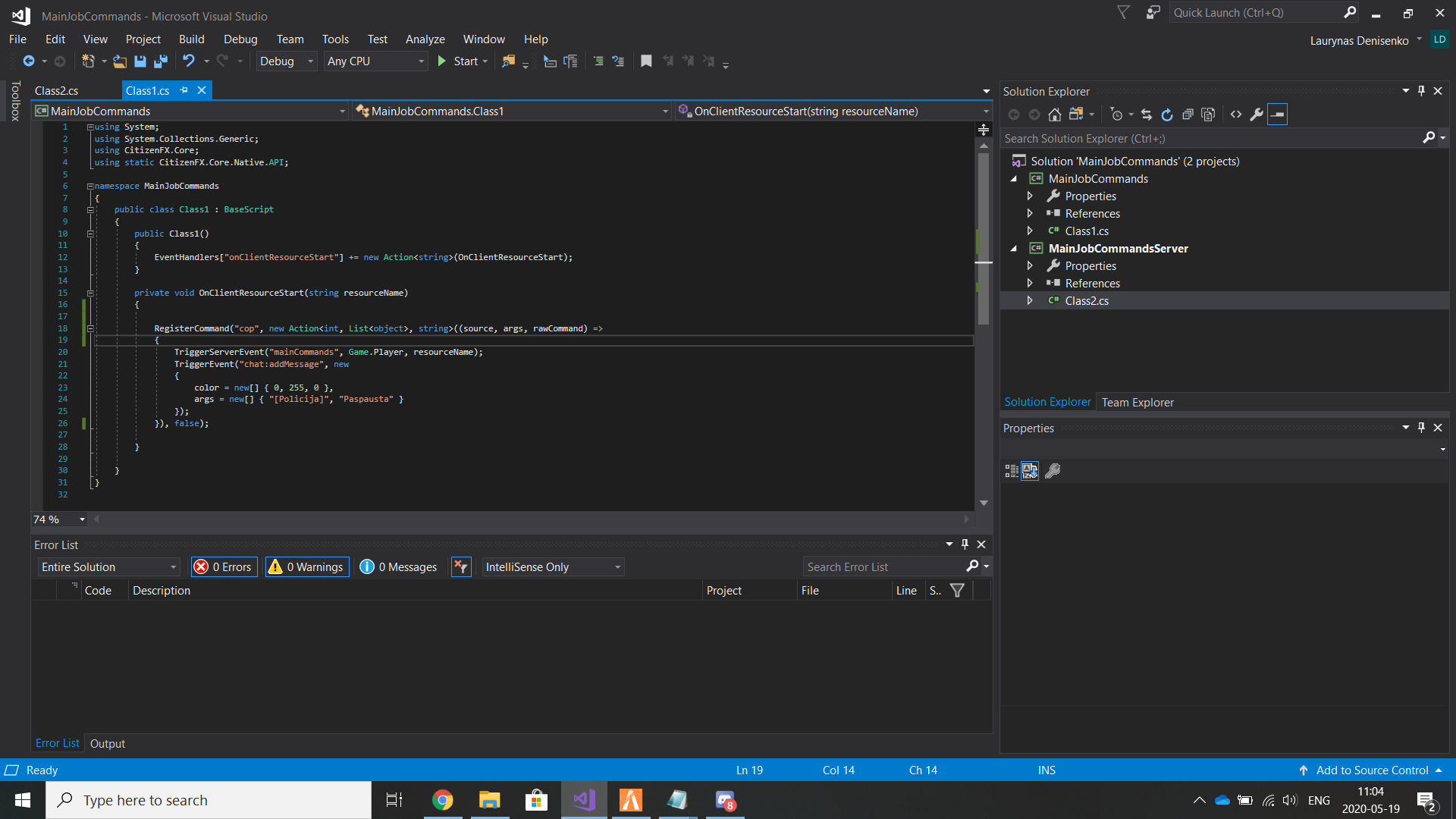
Task: Click Save All on the toolbar
Action: click(x=160, y=61)
